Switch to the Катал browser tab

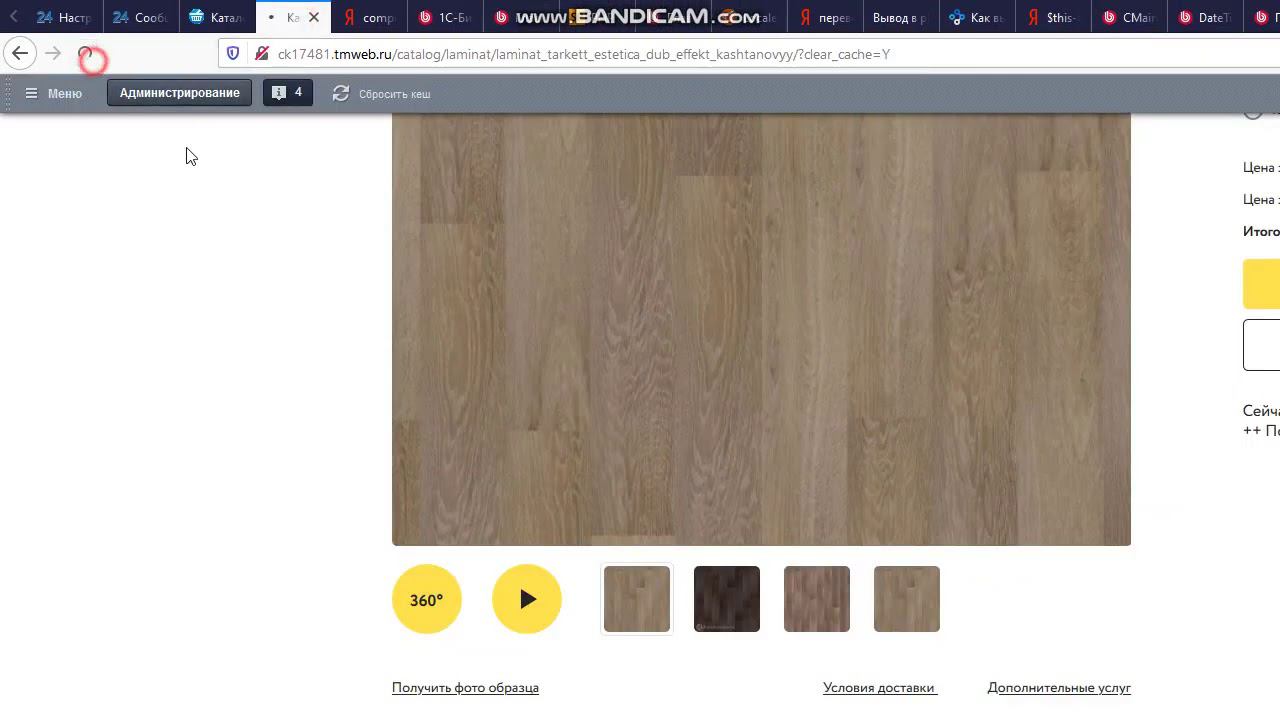coord(217,17)
